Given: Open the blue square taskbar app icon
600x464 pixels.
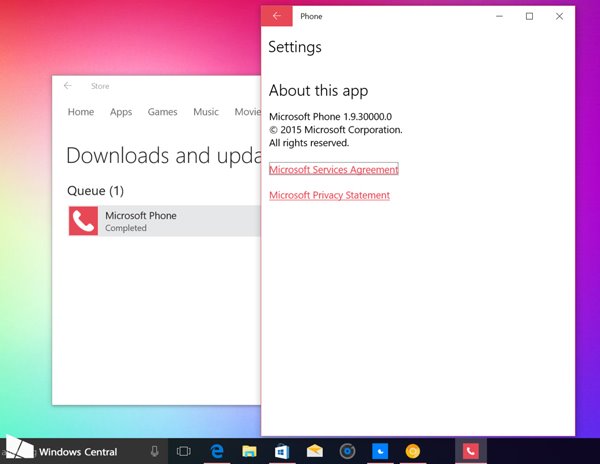Looking at the screenshot, I should pyautogui.click(x=380, y=451).
